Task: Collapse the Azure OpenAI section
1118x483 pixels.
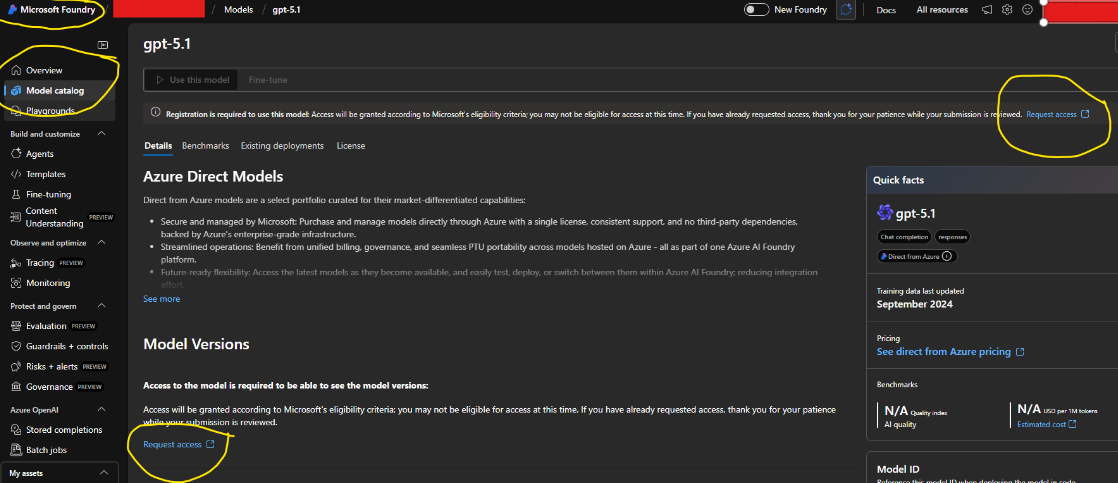Action: click(101, 410)
